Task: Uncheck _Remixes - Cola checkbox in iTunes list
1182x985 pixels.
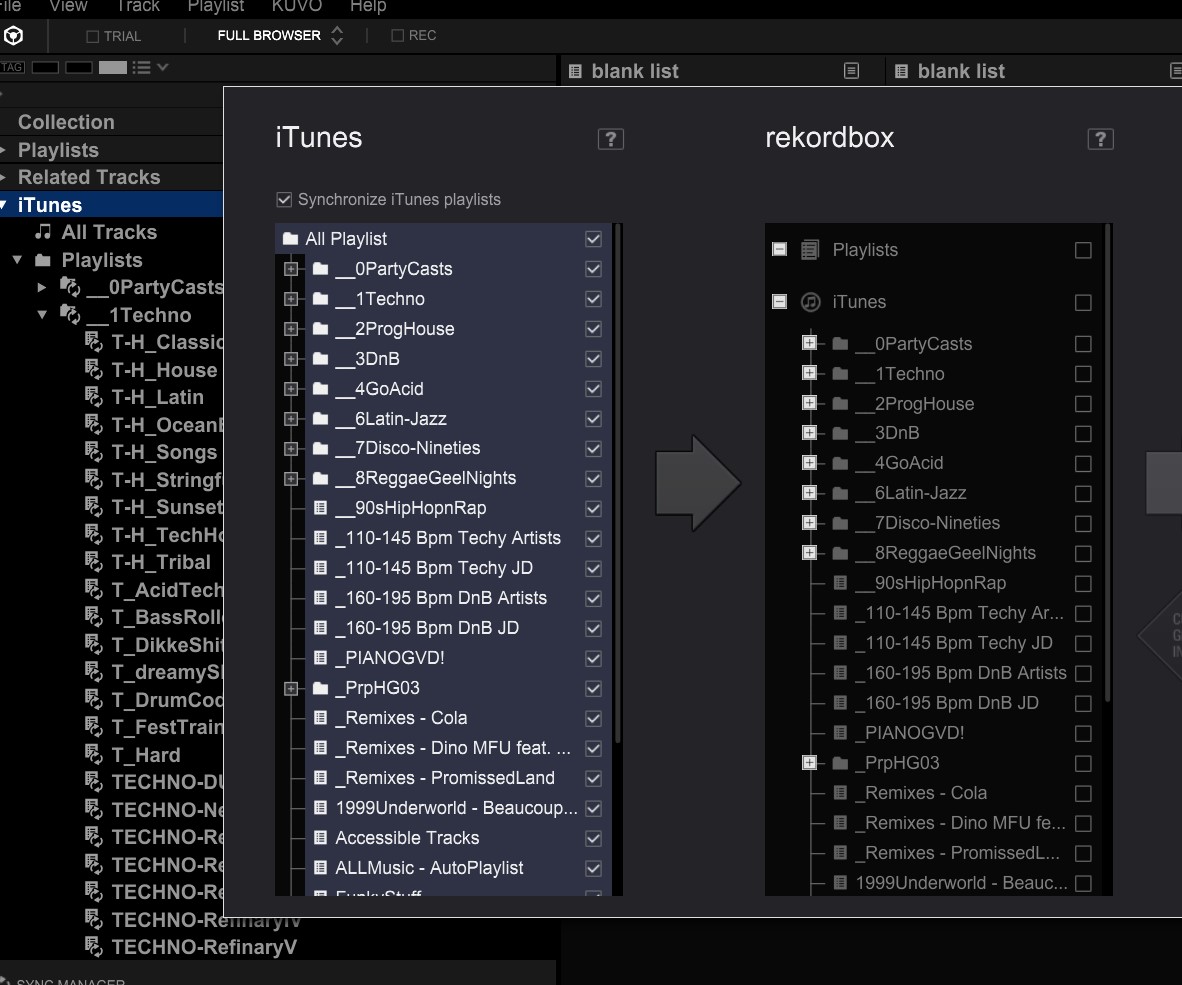Action: [x=593, y=718]
